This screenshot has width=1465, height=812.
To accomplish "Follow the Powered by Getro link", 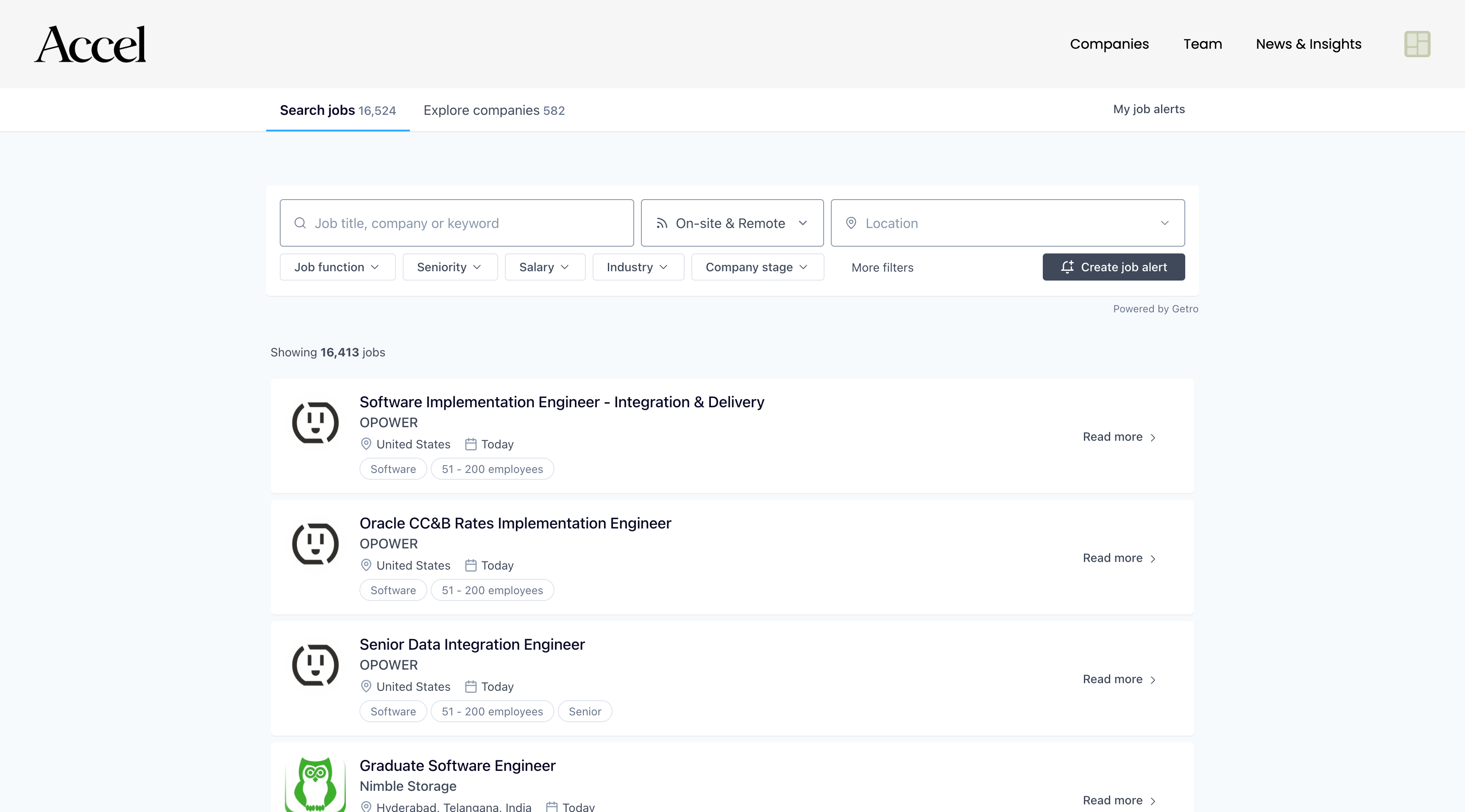I will 1156,309.
